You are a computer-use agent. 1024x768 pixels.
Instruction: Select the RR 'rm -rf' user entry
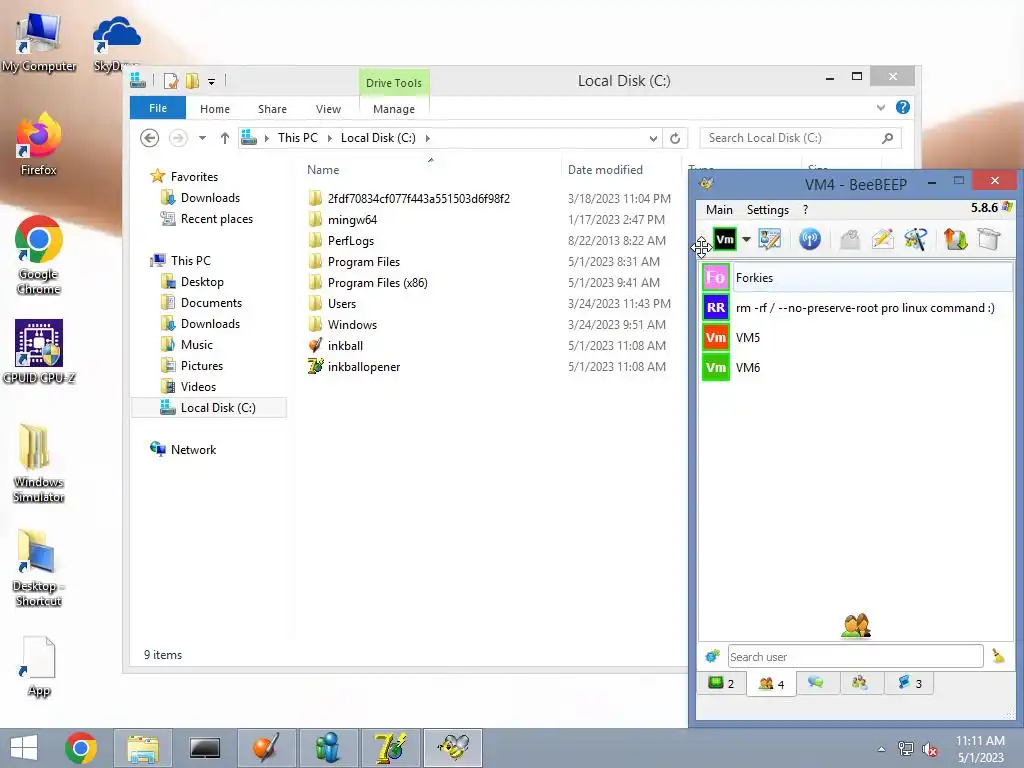click(x=857, y=308)
